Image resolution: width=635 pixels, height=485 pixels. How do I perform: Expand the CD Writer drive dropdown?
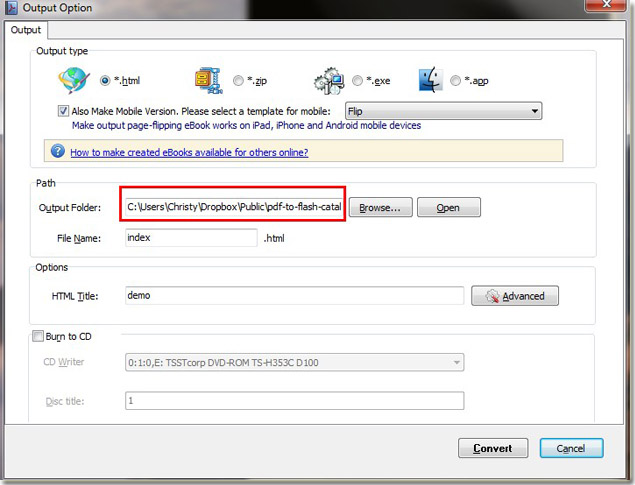click(294, 362)
